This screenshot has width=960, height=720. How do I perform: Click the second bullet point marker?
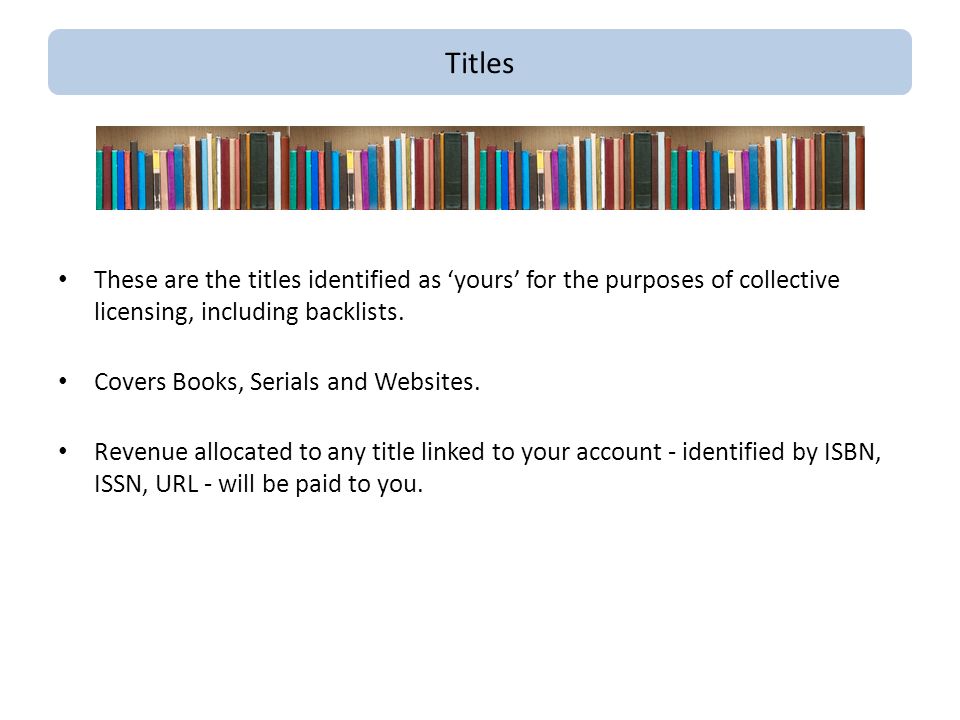pyautogui.click(x=63, y=381)
